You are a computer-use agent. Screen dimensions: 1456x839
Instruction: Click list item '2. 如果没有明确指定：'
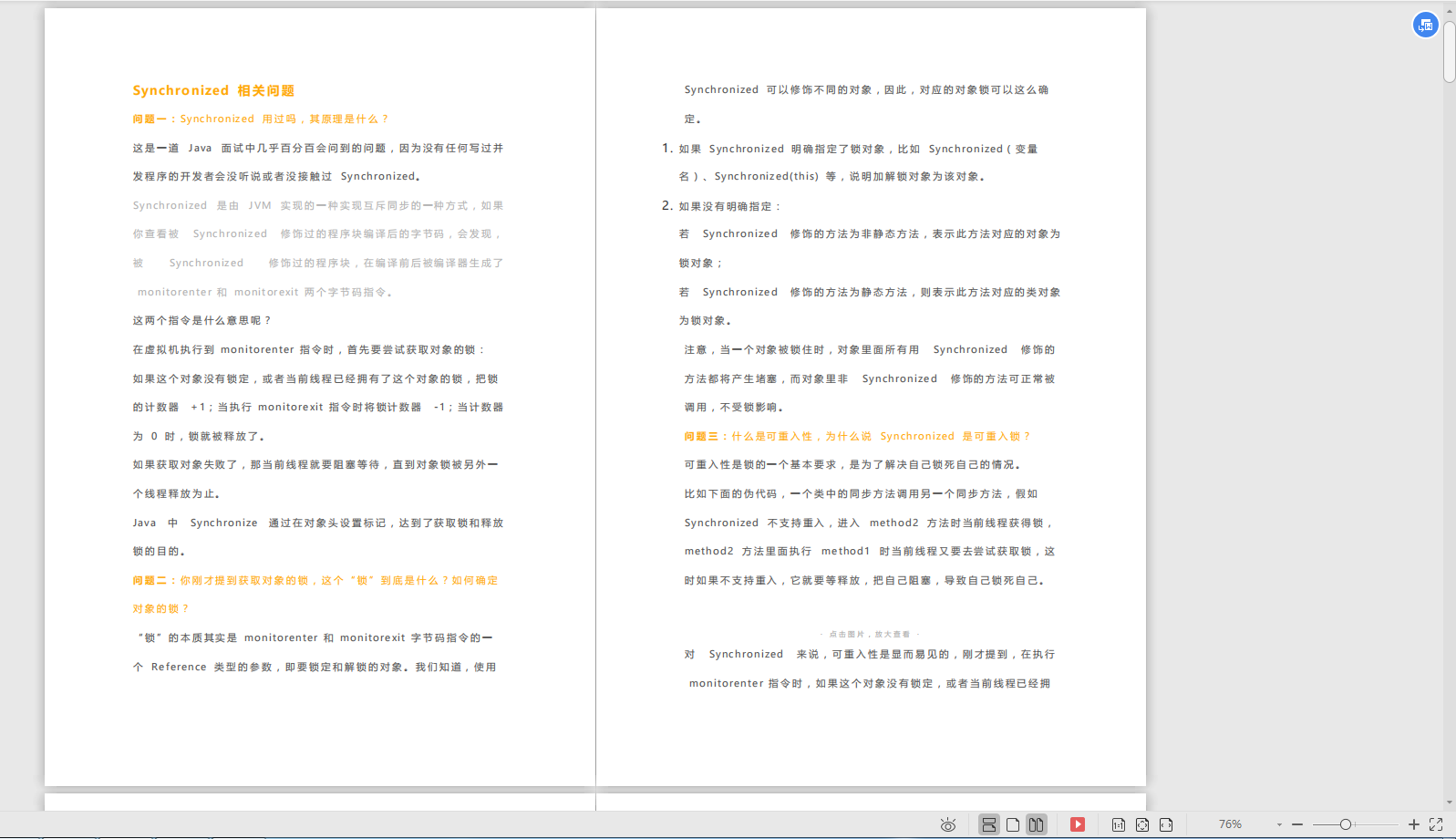point(722,206)
